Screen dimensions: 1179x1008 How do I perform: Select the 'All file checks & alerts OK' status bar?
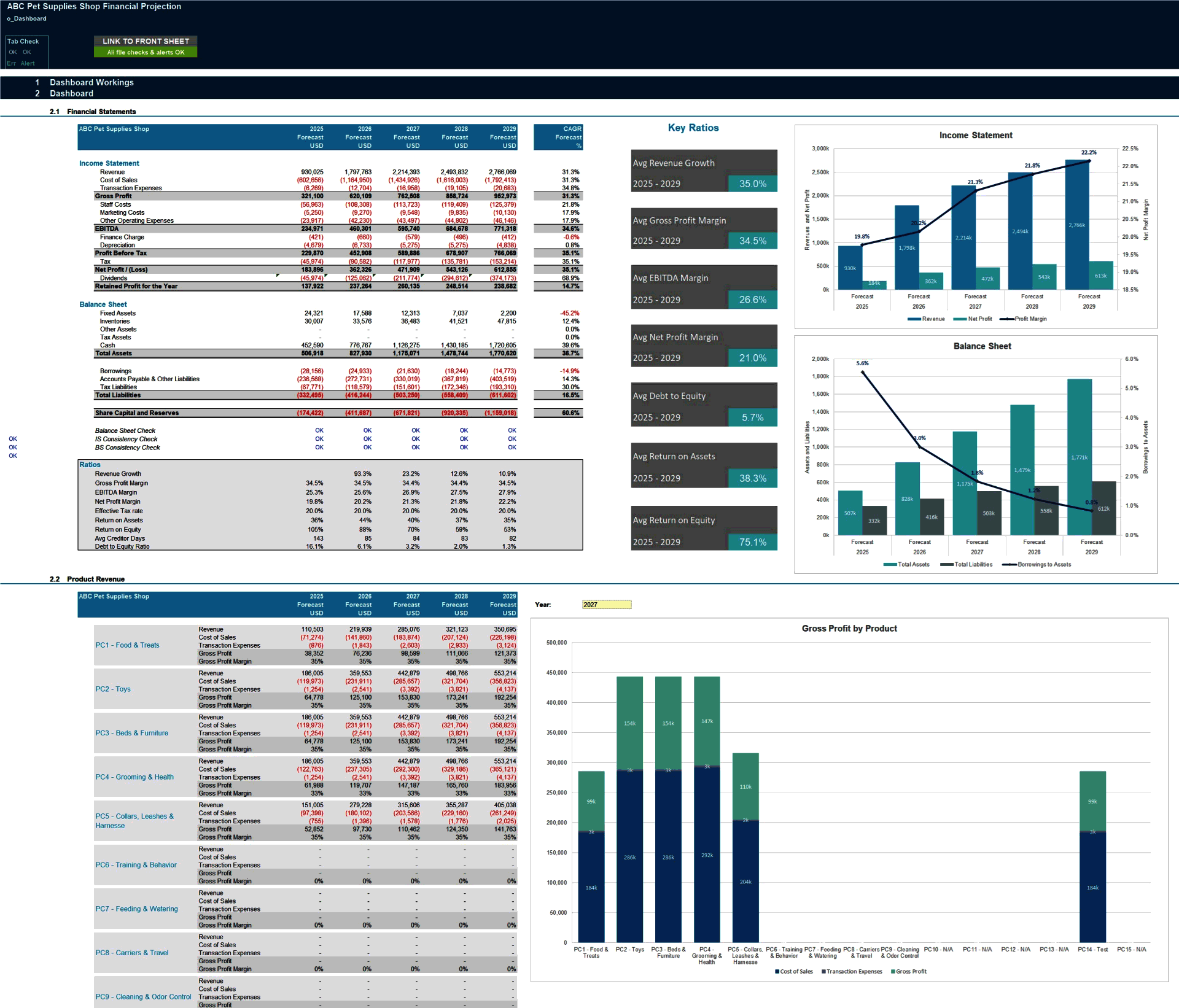(146, 52)
